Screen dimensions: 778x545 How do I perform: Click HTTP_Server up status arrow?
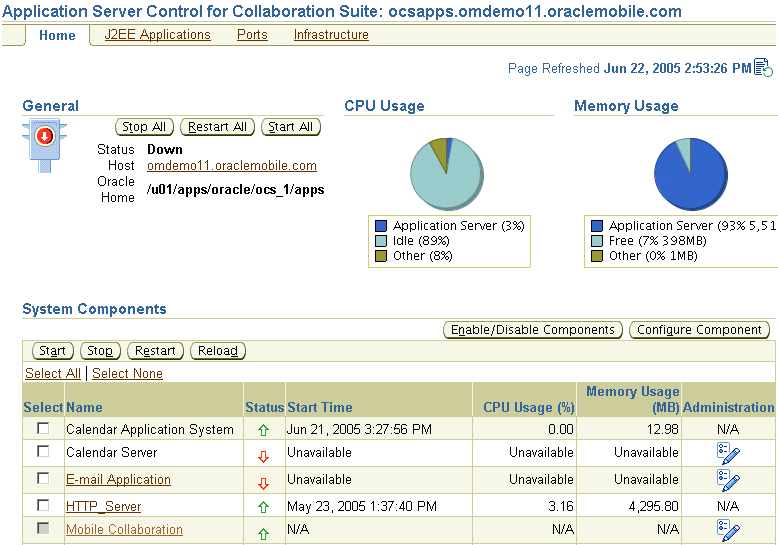click(x=263, y=508)
